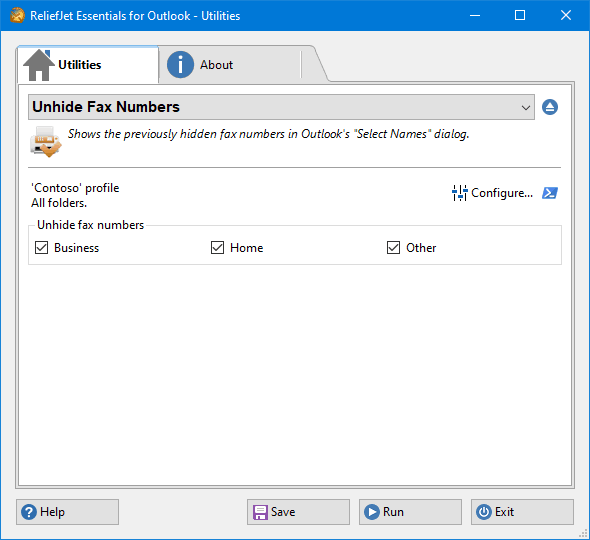
Task: Click the ReliefJet app icon in title bar
Action: pos(17,15)
